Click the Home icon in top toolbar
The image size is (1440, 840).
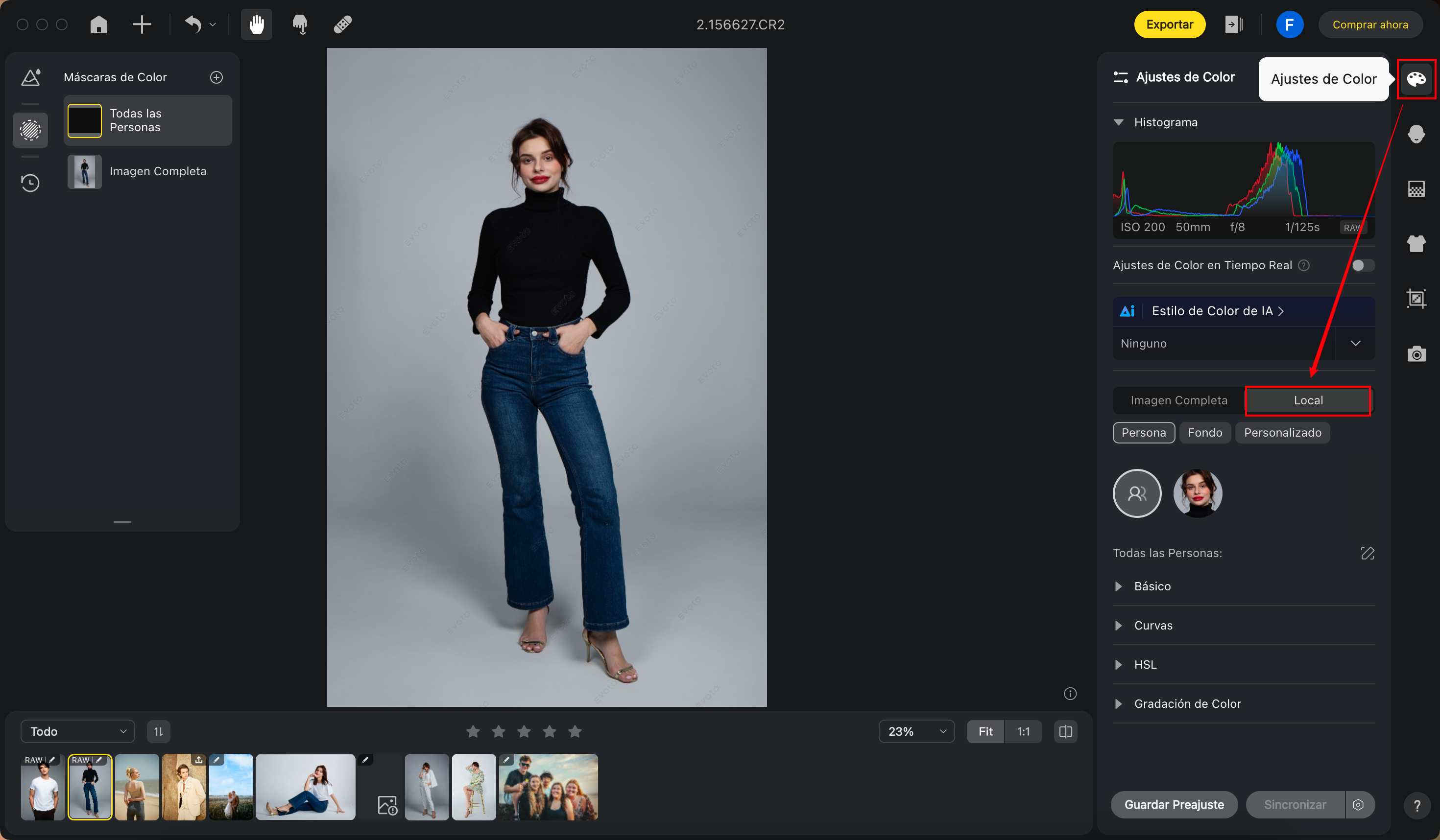coord(99,24)
